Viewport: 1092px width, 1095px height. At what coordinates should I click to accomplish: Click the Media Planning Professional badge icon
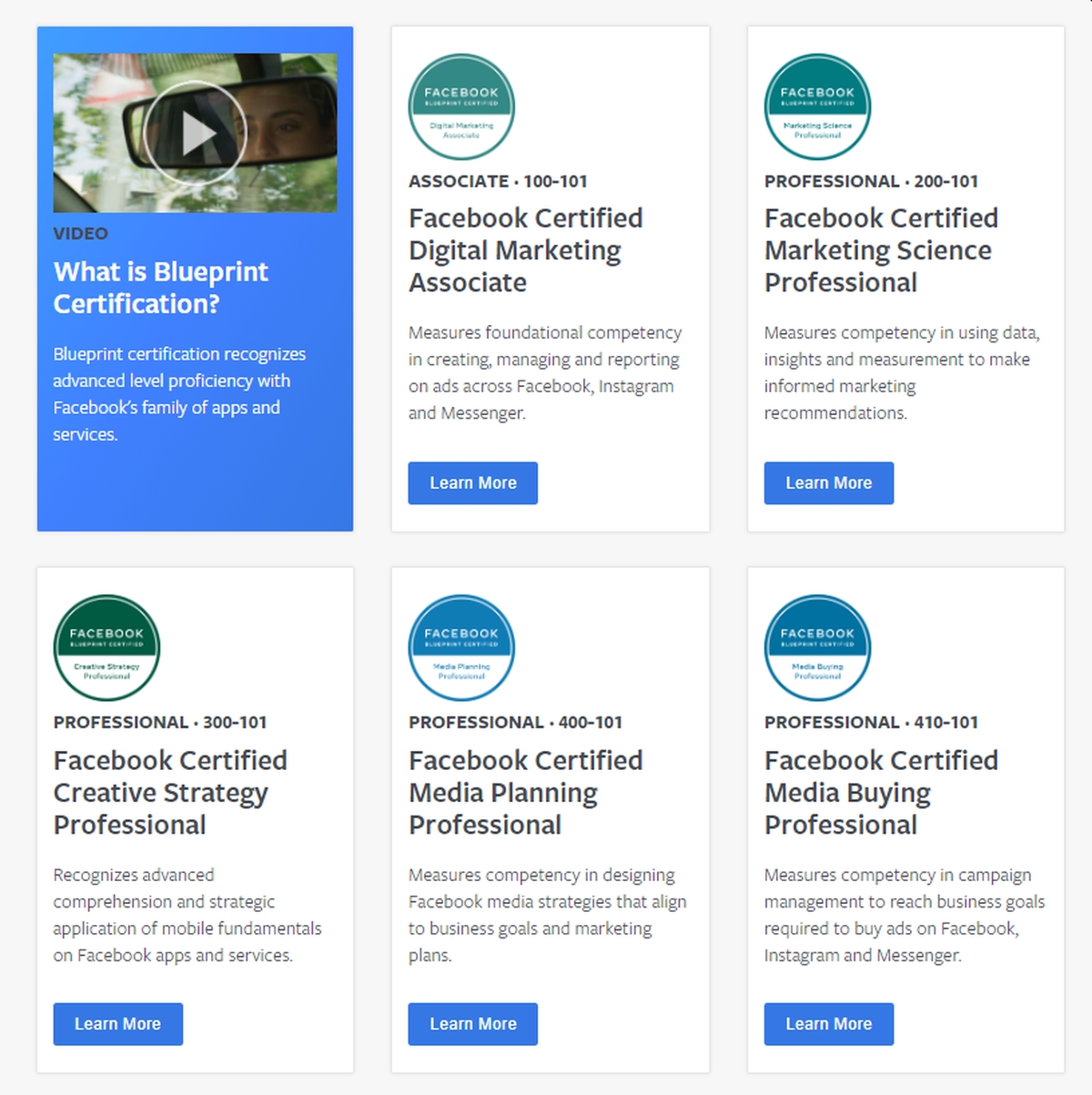(461, 648)
